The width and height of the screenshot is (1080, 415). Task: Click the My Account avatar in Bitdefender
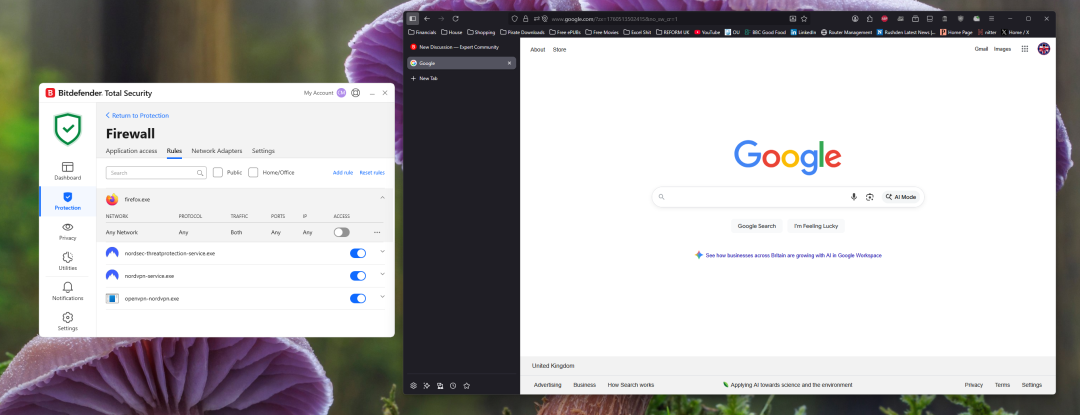(341, 93)
